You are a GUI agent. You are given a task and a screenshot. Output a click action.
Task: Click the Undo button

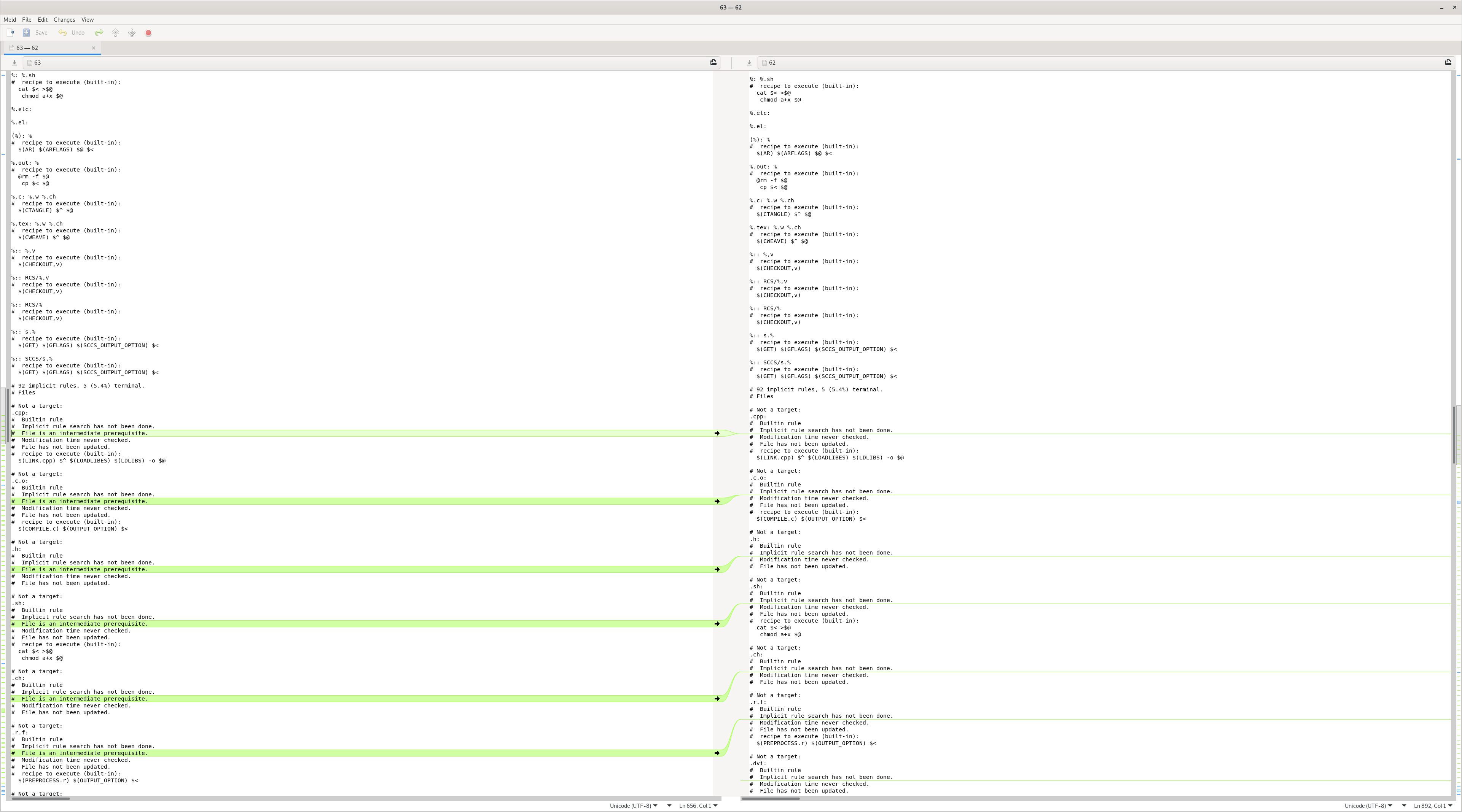tap(72, 33)
